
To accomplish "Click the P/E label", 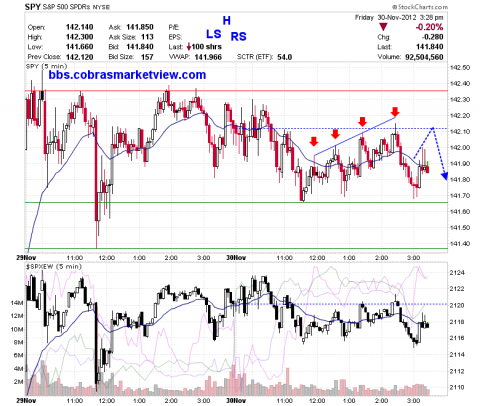I will click(174, 27).
